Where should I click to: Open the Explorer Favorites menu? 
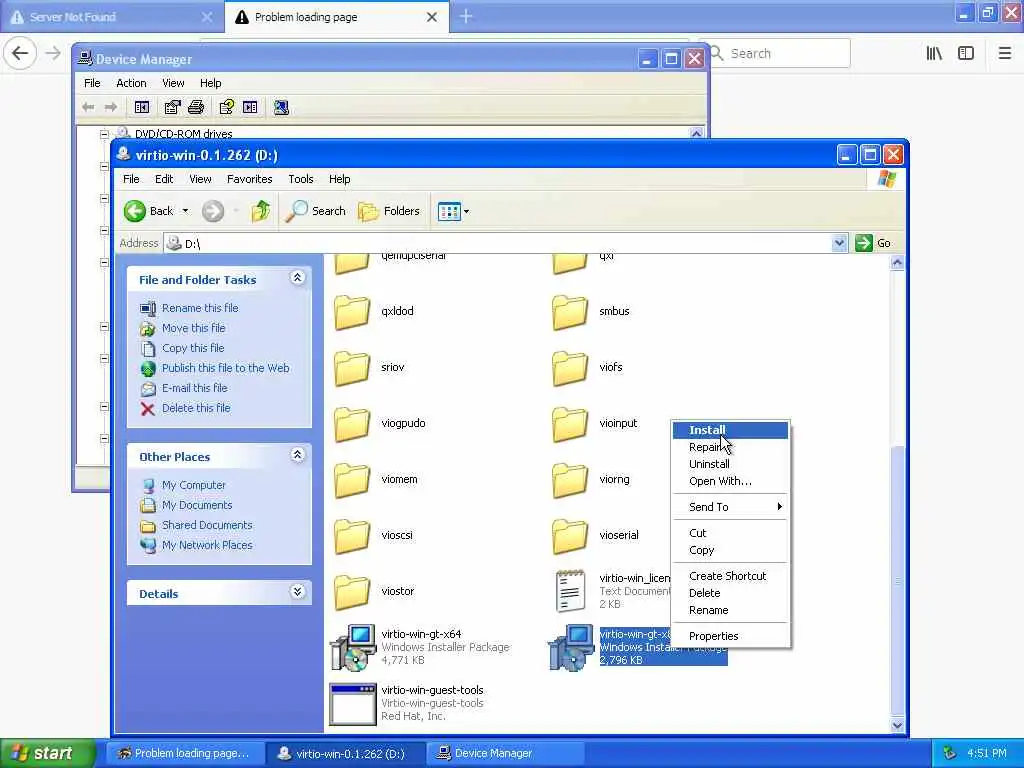tap(249, 179)
